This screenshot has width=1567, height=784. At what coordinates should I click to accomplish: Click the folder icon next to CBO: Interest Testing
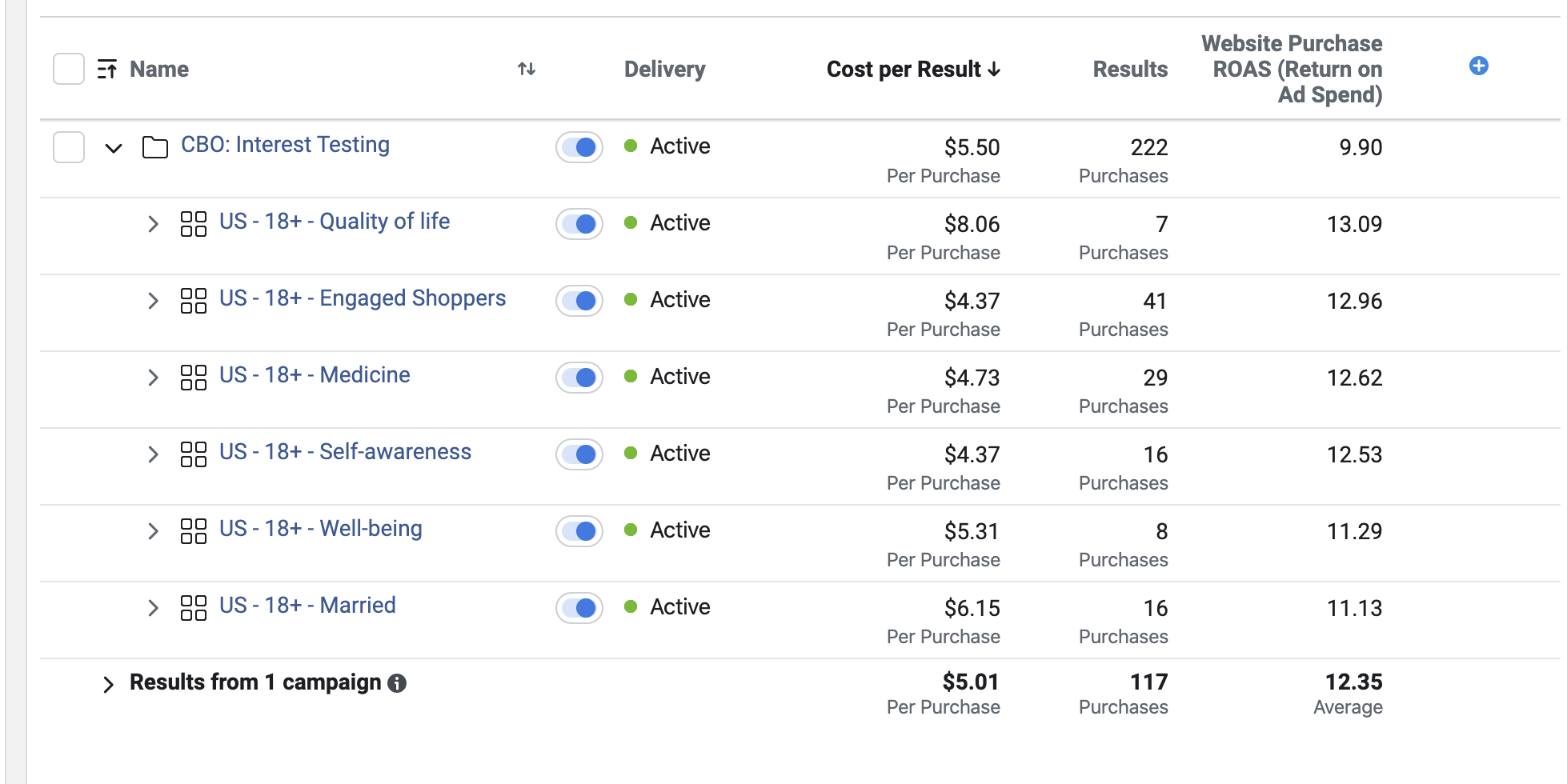155,146
